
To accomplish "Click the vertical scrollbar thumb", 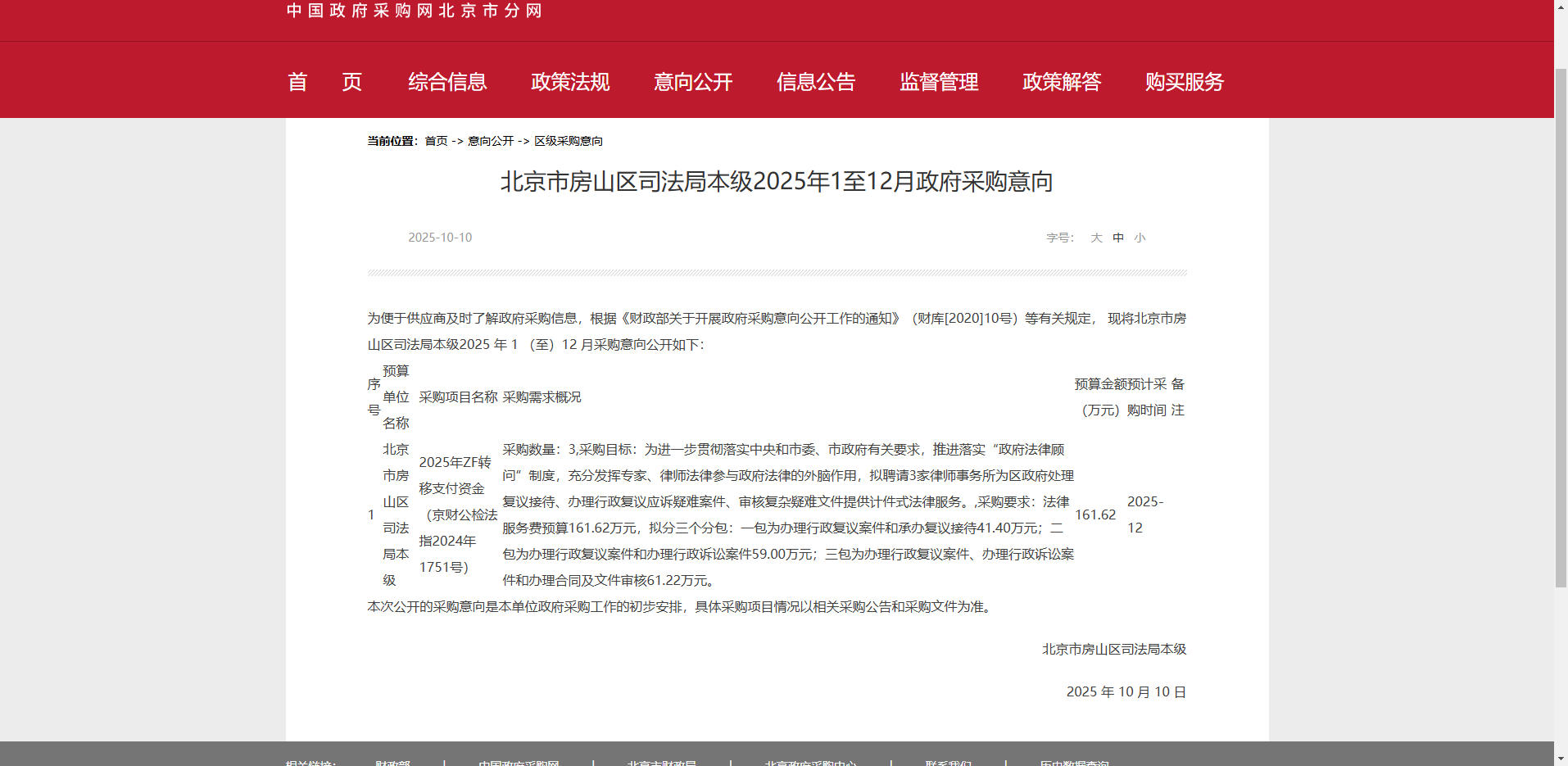I will pyautogui.click(x=1561, y=328).
